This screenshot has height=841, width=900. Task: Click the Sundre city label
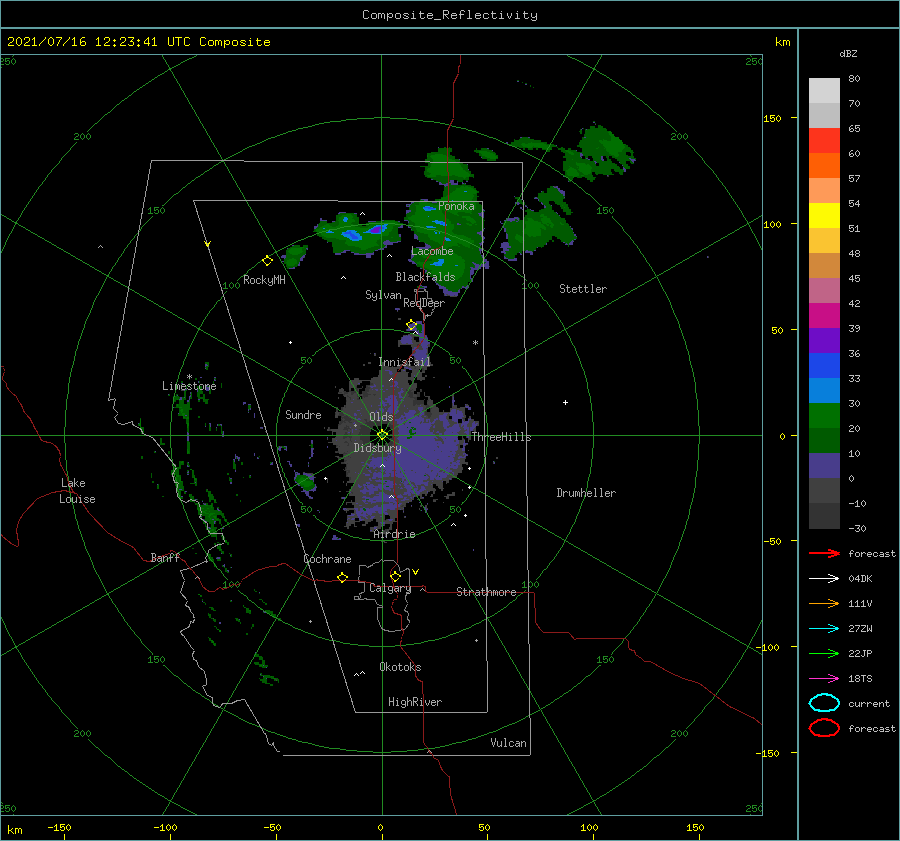pyautogui.click(x=303, y=415)
